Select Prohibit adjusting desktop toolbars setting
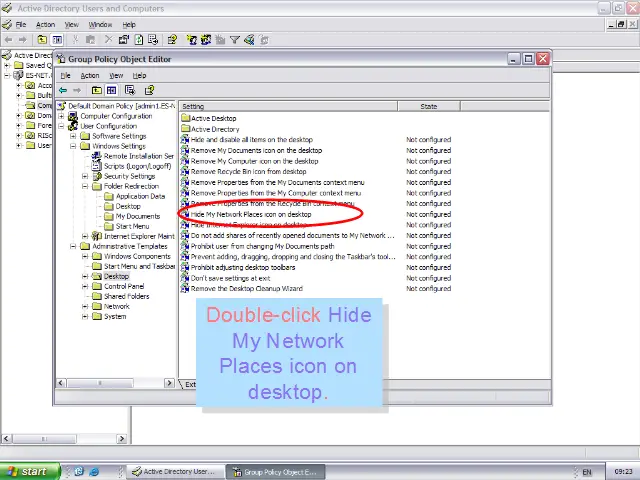640x480 pixels. coord(243,267)
